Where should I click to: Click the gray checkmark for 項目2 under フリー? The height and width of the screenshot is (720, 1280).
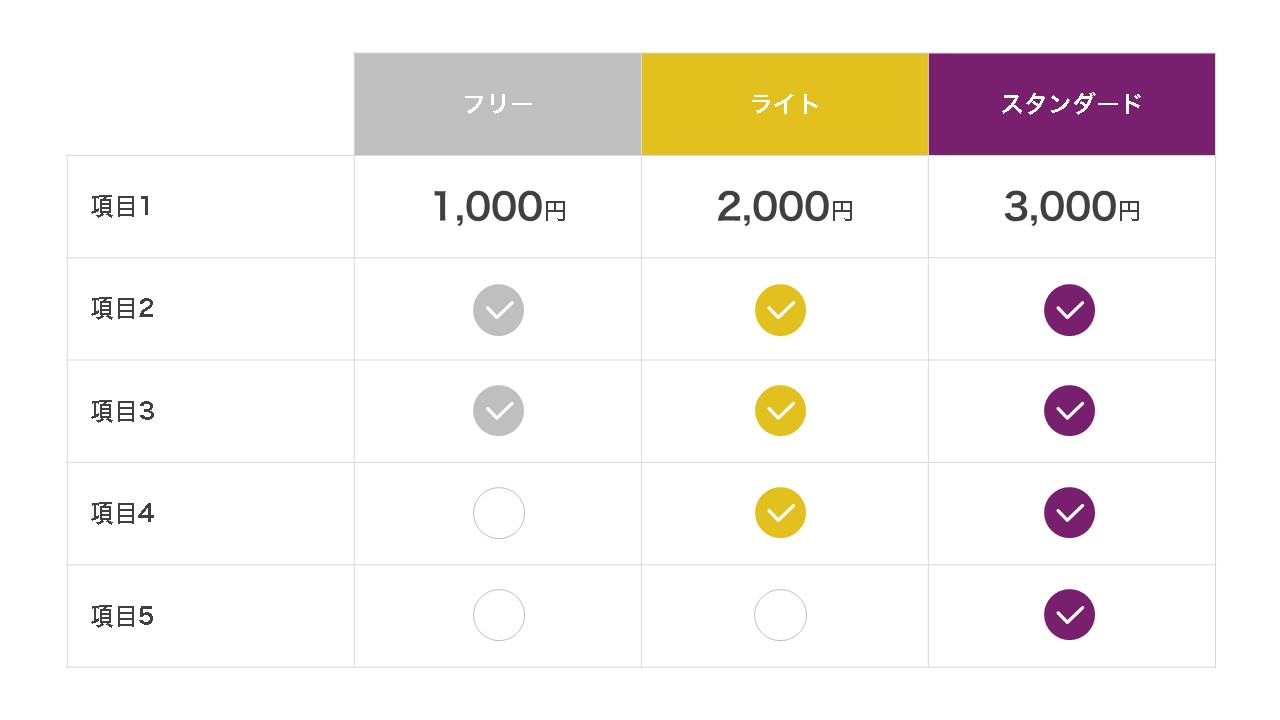click(498, 310)
